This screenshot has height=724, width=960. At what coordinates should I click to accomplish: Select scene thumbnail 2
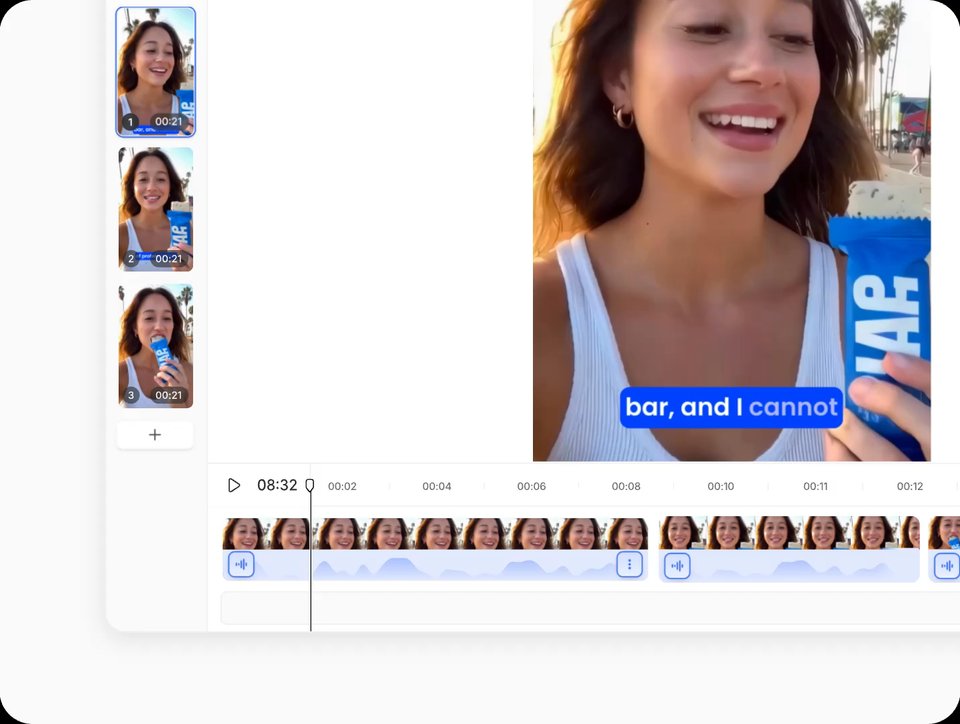tap(155, 209)
